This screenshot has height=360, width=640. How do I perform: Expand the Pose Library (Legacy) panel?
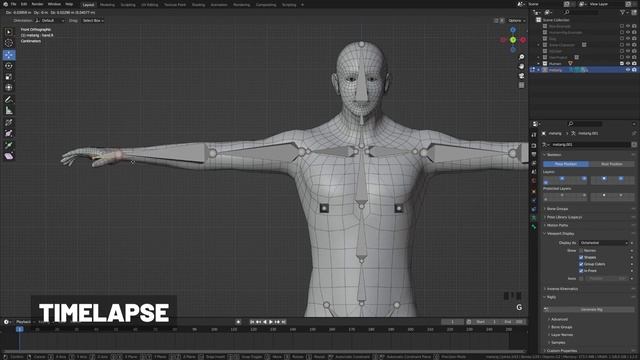(x=564, y=217)
